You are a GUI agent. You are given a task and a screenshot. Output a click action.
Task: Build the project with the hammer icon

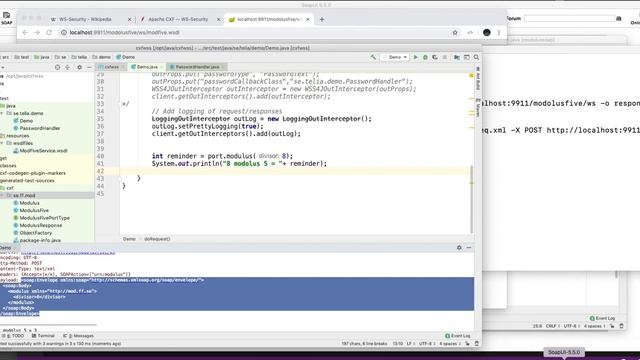tap(373, 57)
